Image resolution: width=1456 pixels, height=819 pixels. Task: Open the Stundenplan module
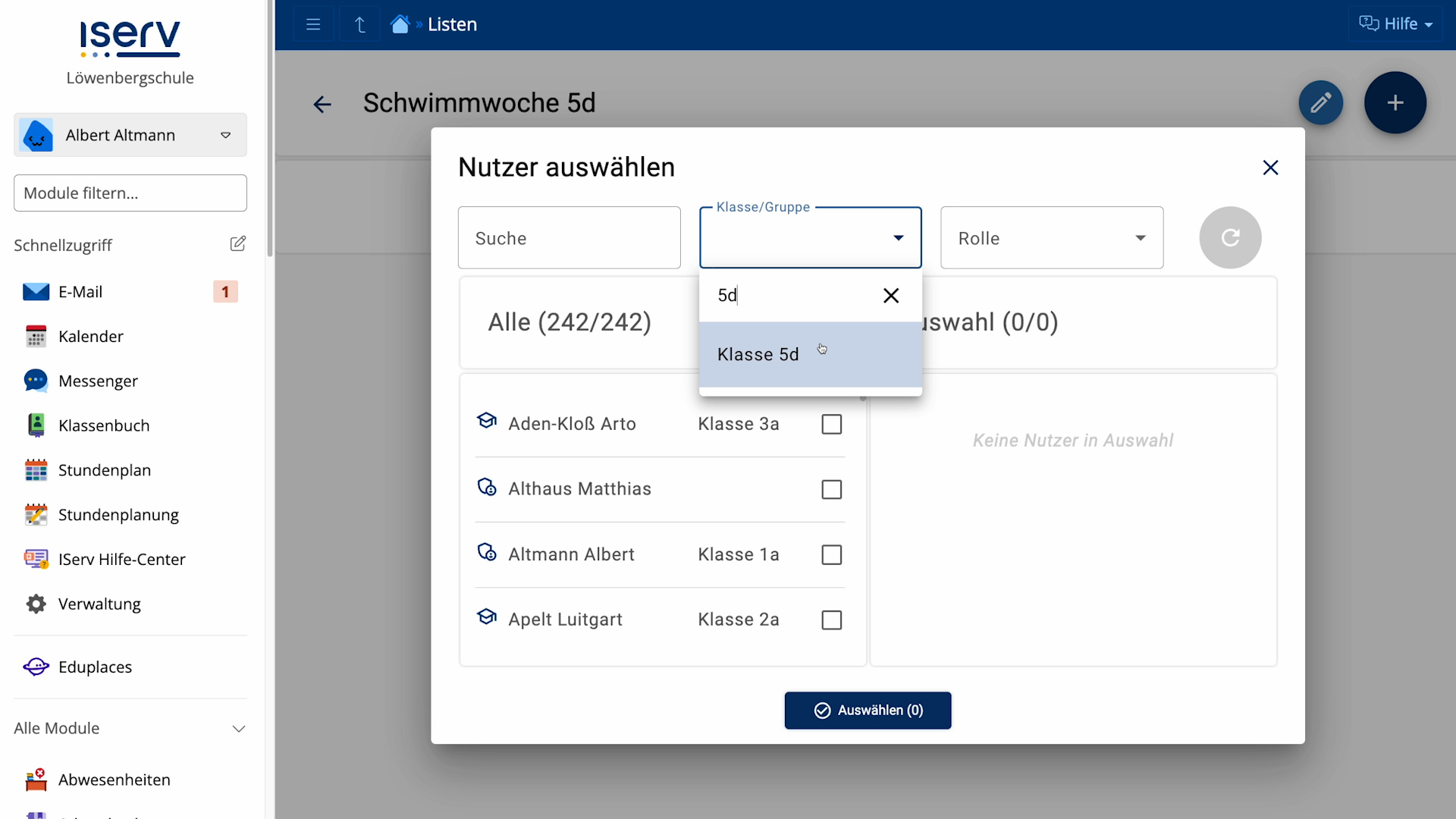105,470
